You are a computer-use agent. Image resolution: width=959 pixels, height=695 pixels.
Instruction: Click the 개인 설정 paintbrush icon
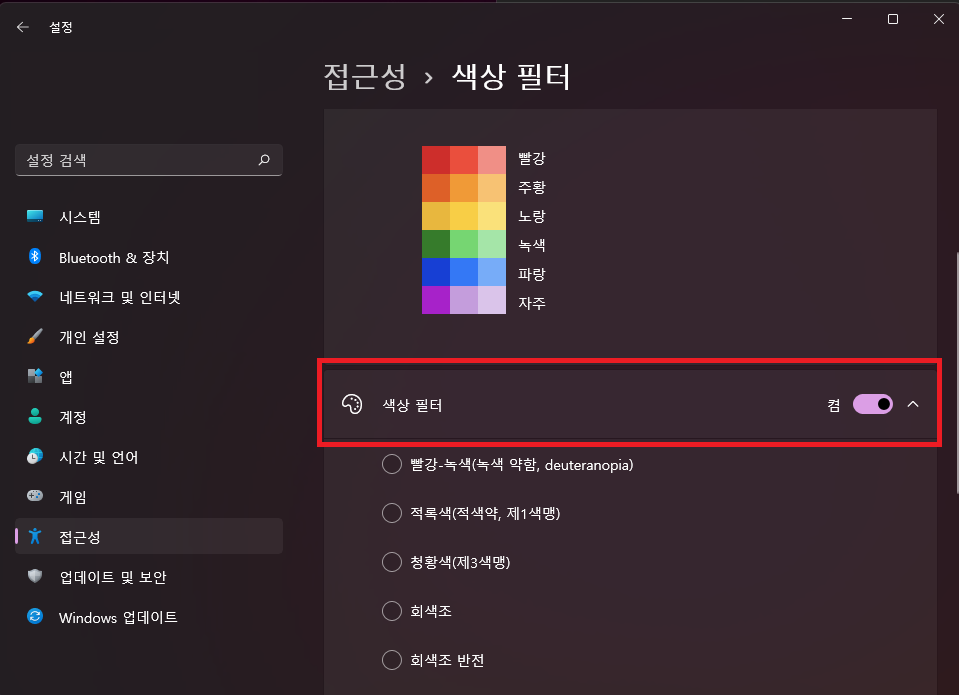click(35, 336)
